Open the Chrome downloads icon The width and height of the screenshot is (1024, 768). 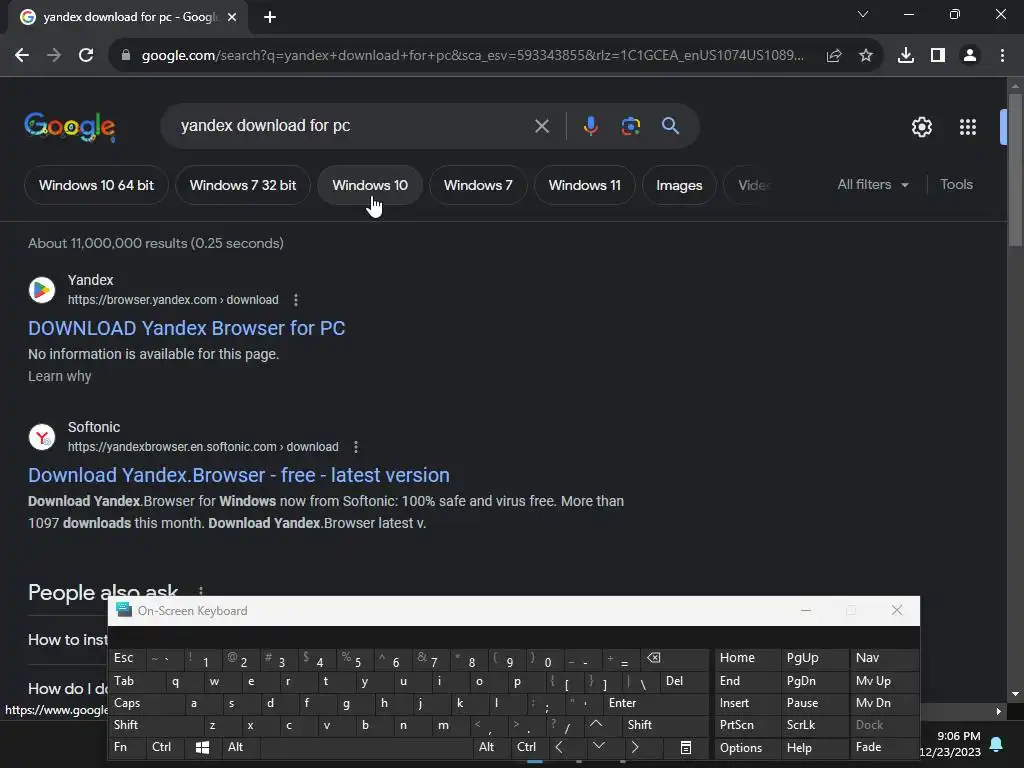(906, 56)
